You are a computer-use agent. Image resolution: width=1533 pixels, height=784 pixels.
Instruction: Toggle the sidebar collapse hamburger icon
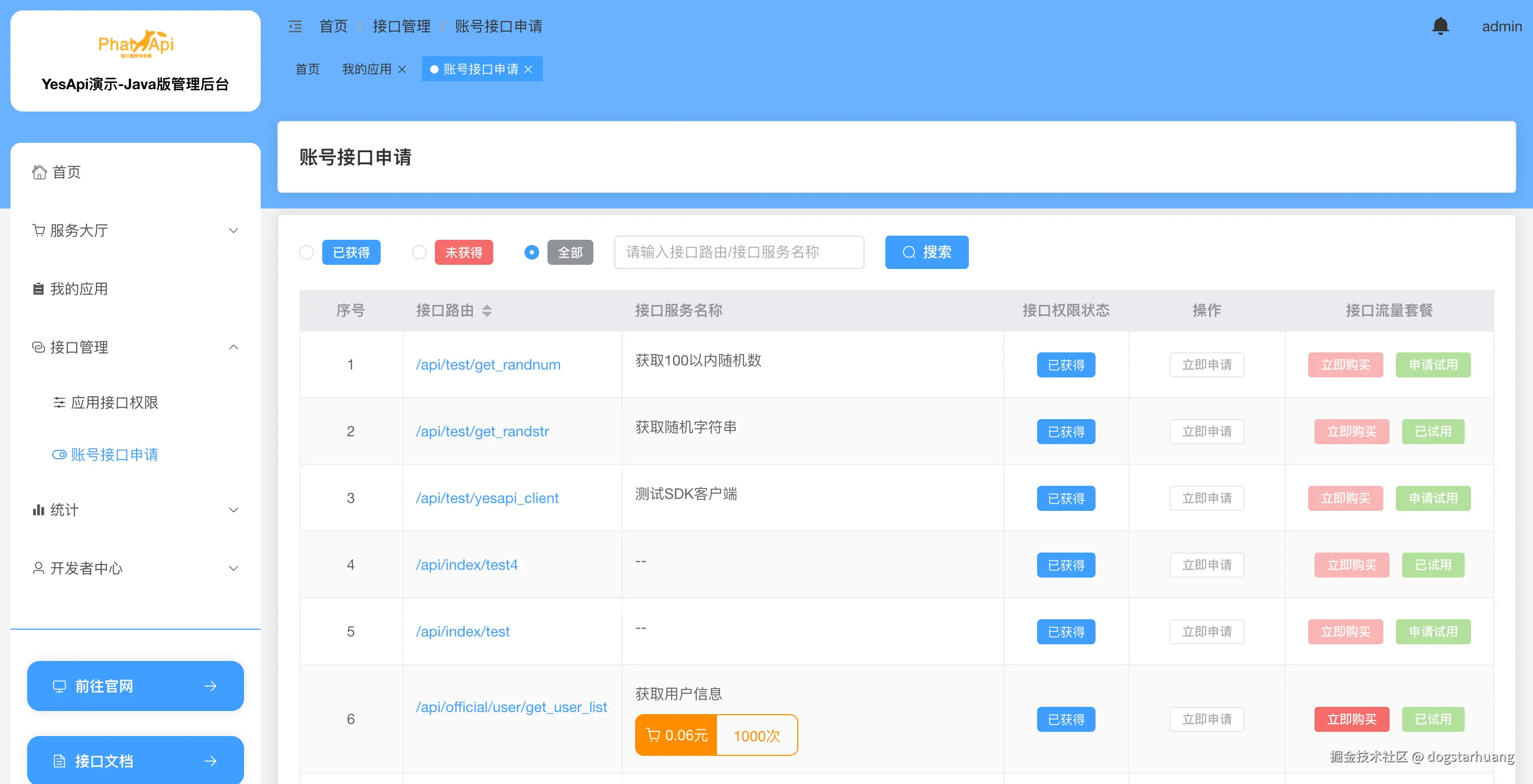(x=295, y=26)
